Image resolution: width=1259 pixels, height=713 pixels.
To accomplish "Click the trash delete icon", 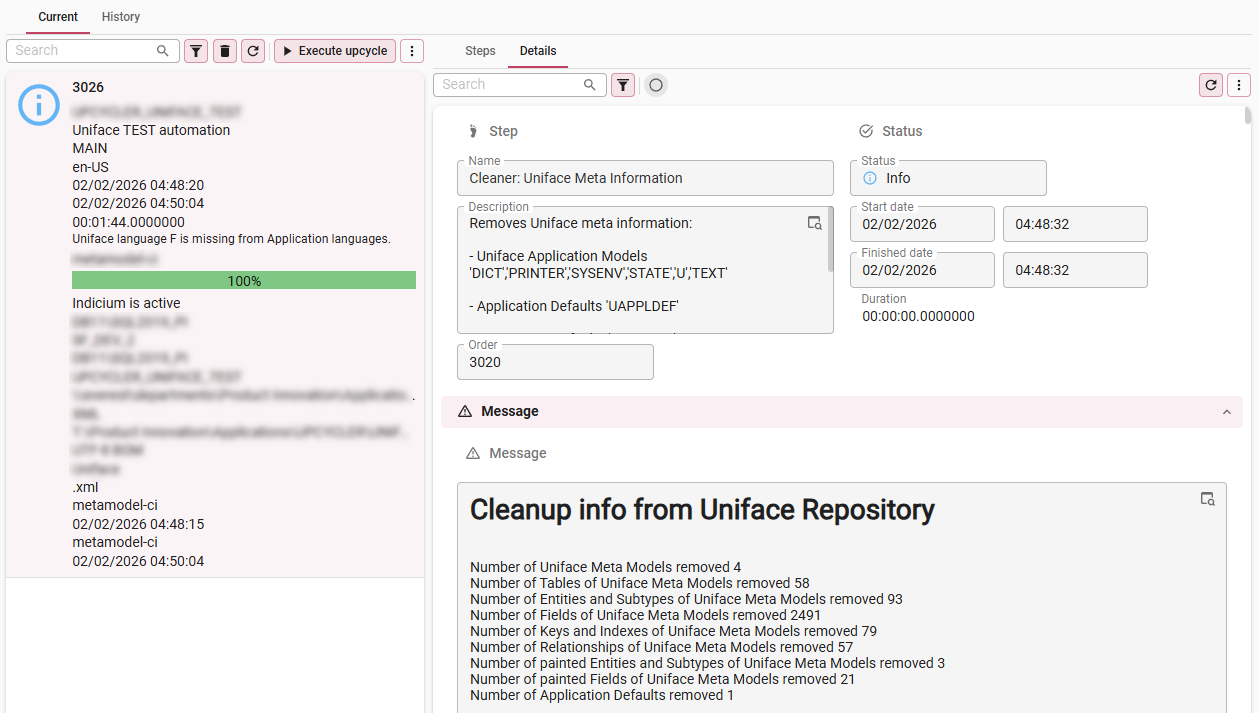I will (x=225, y=51).
